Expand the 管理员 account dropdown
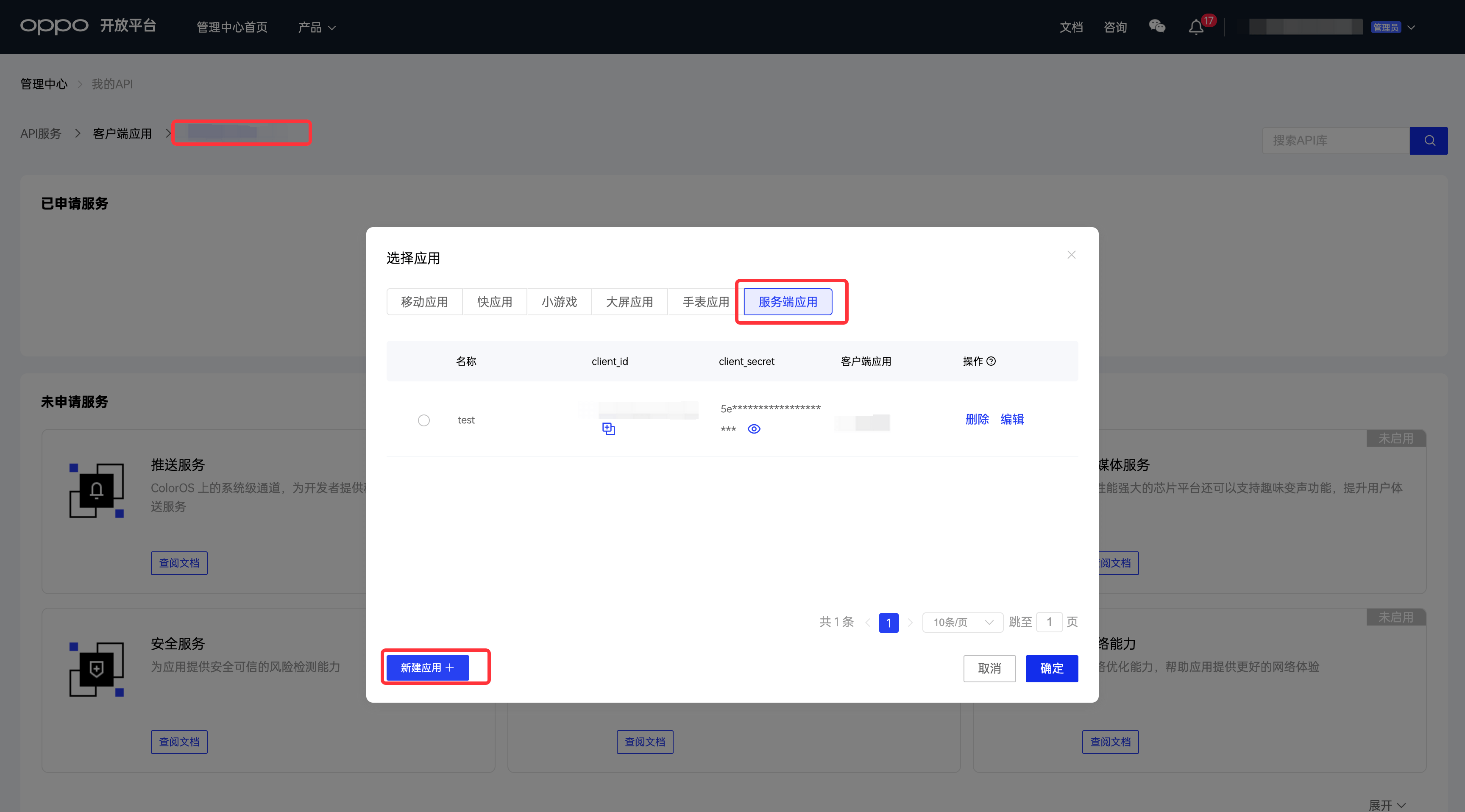1465x812 pixels. click(x=1411, y=27)
